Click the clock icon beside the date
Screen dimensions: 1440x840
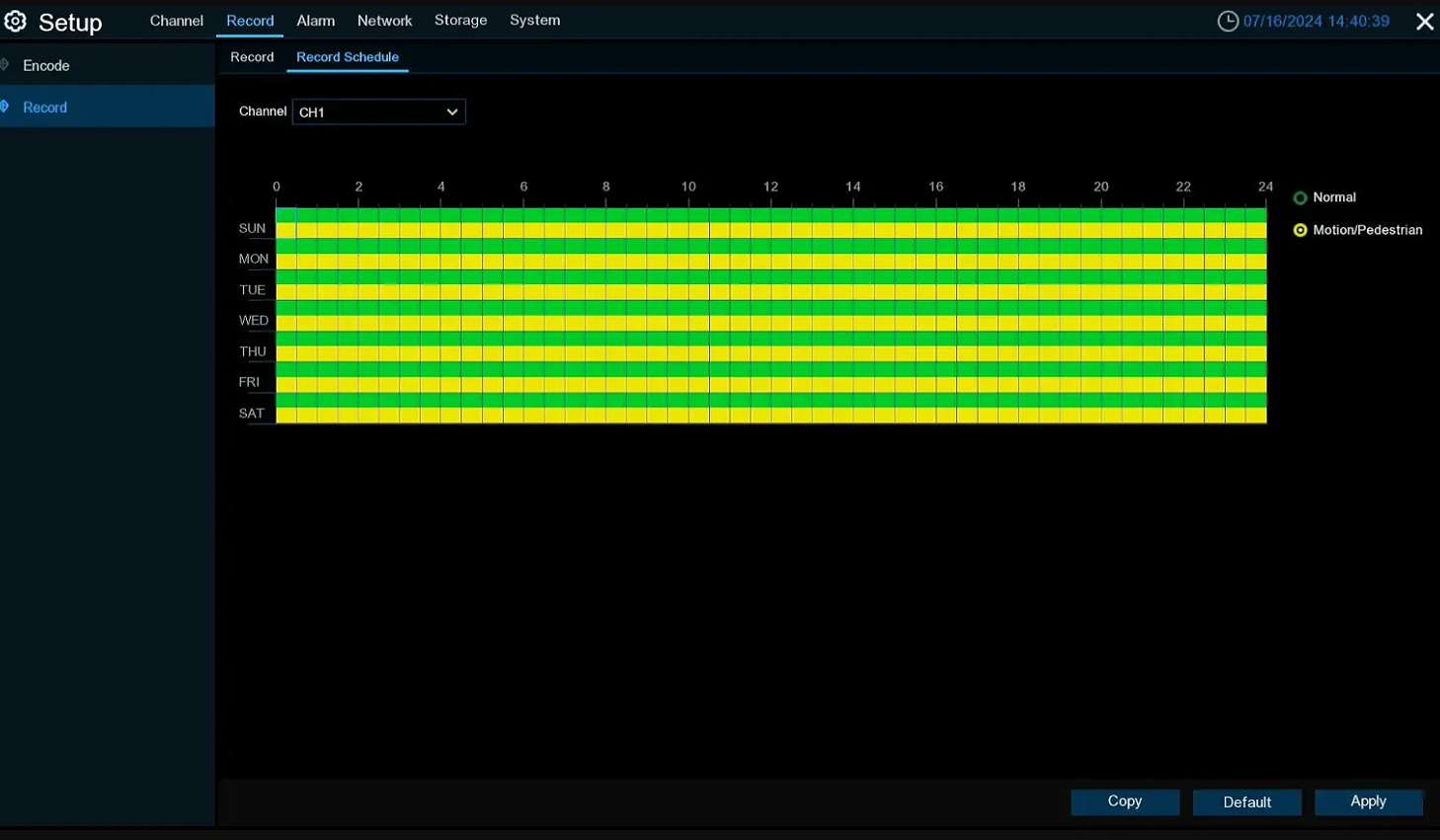coord(1228,21)
